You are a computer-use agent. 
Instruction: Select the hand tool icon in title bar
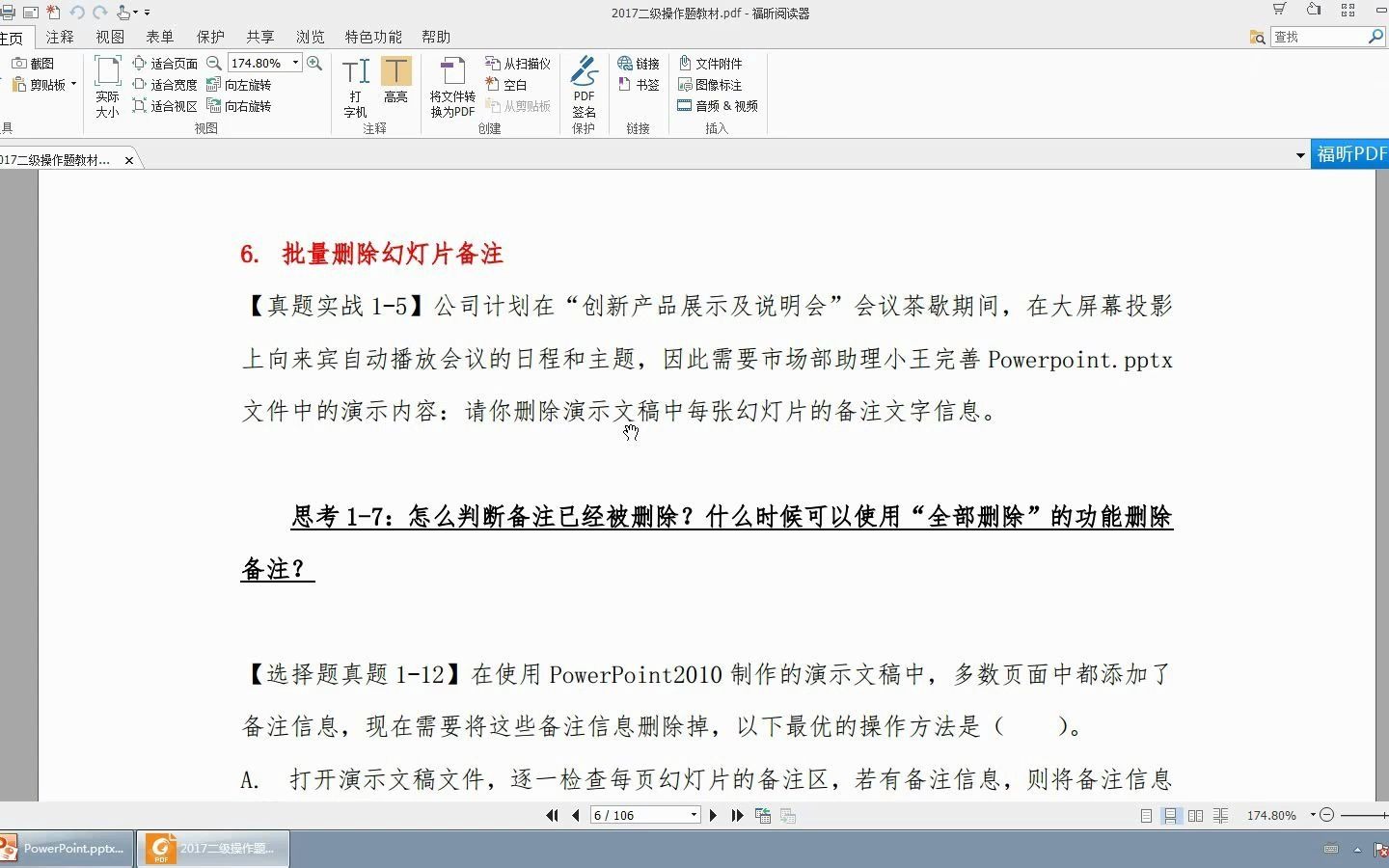123,13
